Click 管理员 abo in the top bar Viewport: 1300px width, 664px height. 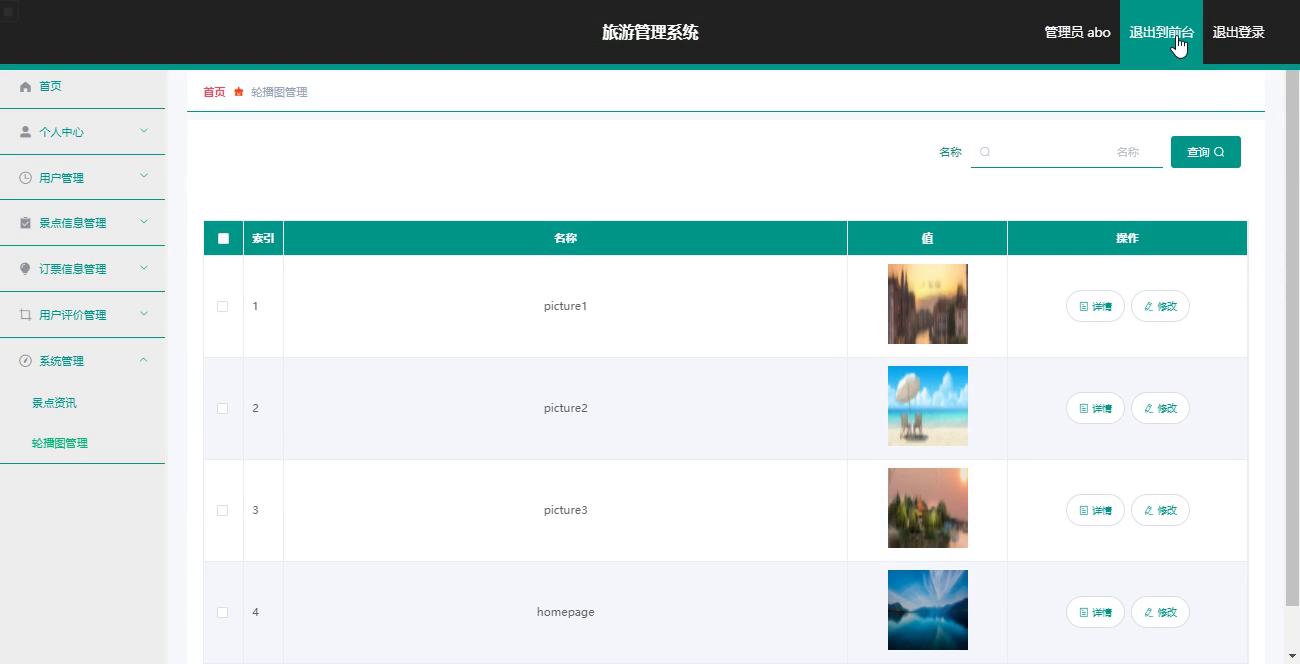pyautogui.click(x=1077, y=32)
